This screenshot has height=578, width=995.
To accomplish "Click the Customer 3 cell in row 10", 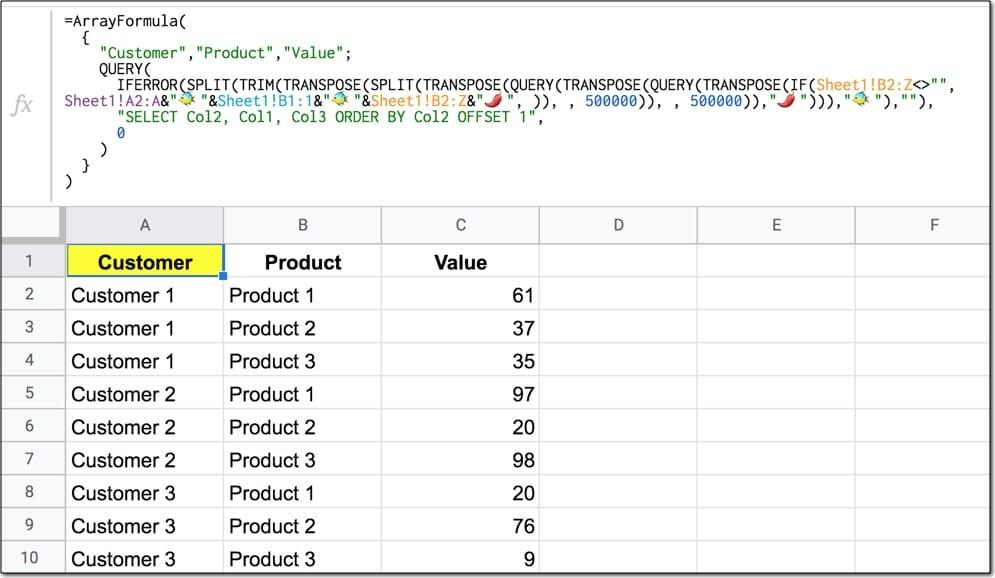I will [x=145, y=559].
